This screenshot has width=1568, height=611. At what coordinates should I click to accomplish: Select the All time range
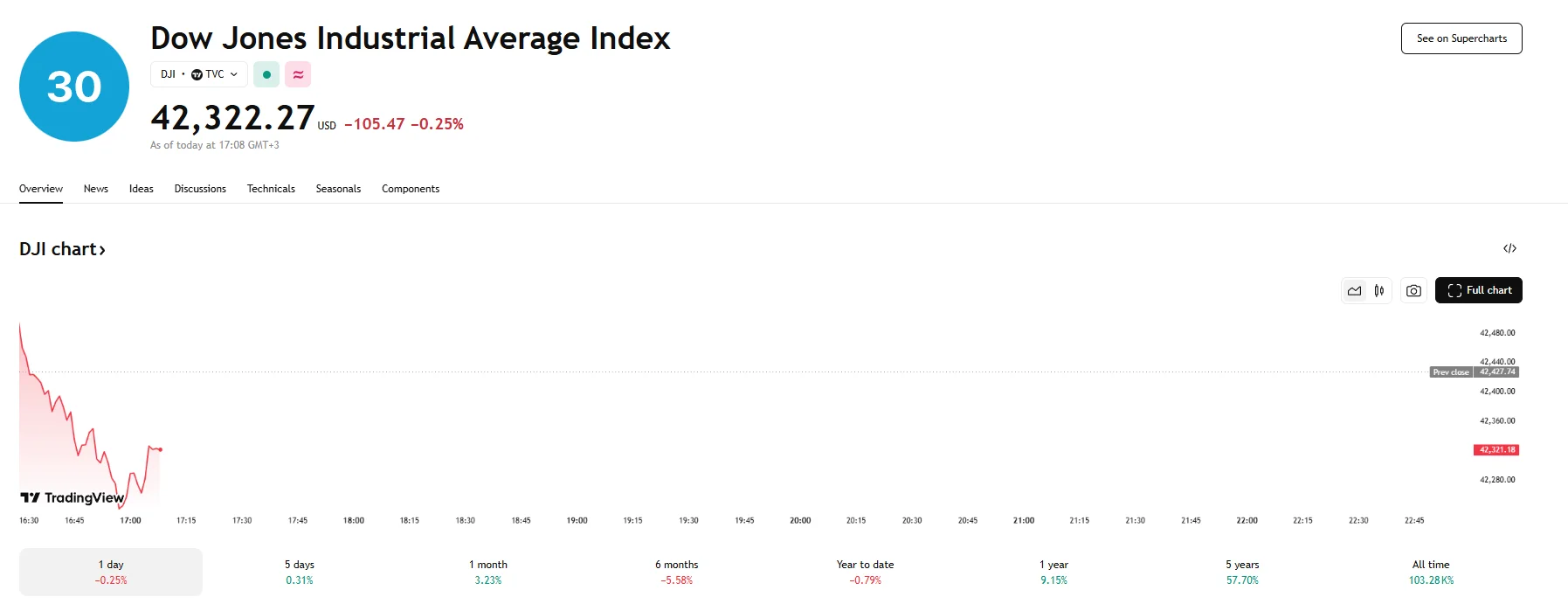1431,572
